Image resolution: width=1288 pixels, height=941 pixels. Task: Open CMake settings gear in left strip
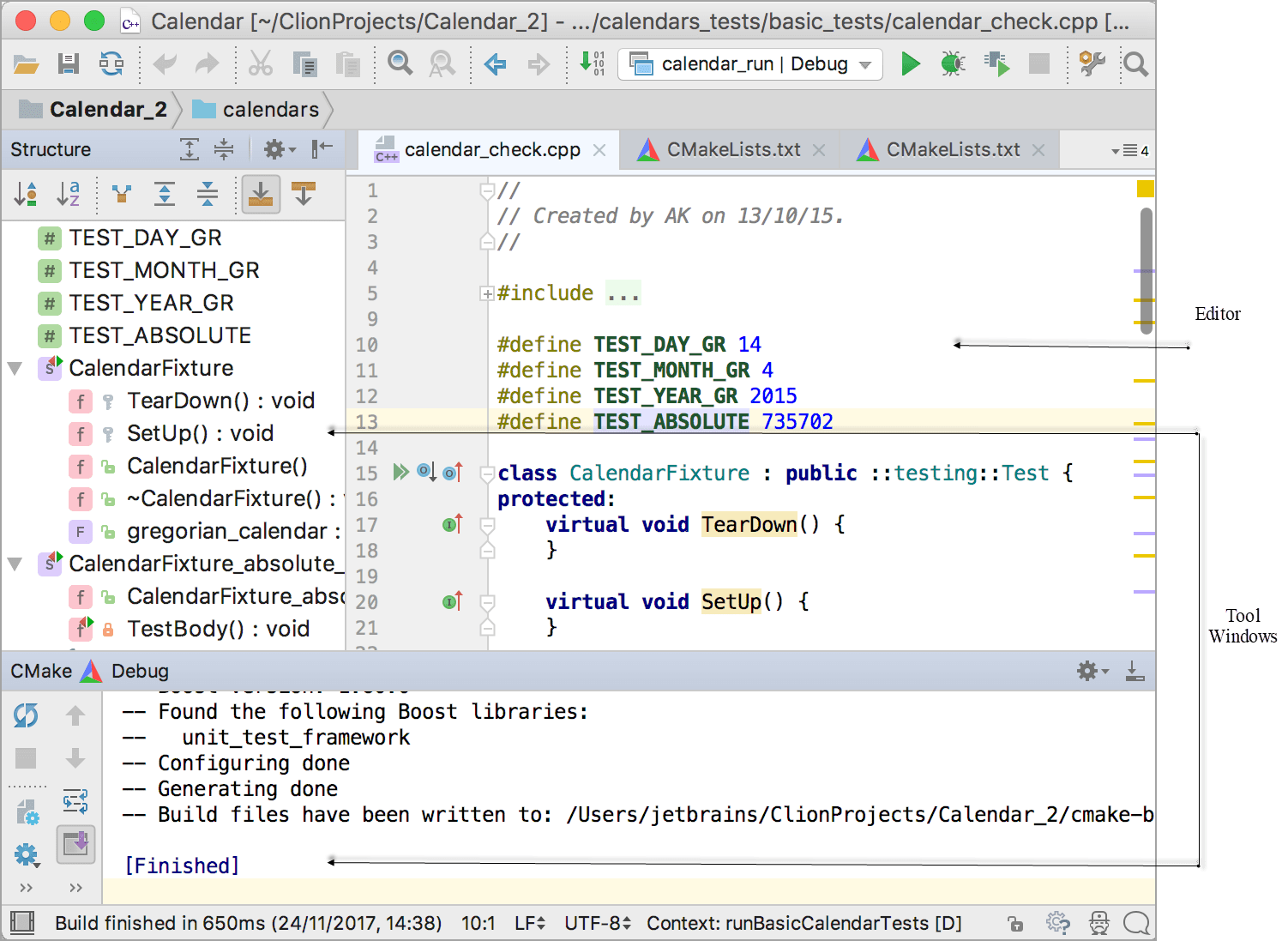26,854
